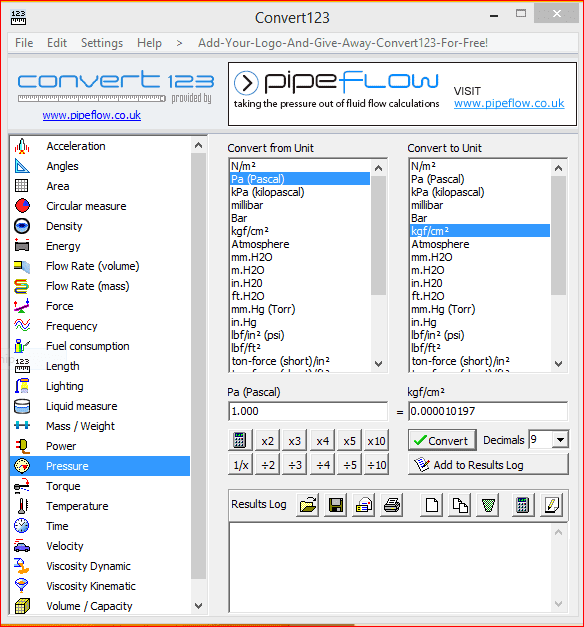Viewport: 584px width, 627px height.
Task: Open calculator from Results Log toolbar
Action: (x=522, y=505)
